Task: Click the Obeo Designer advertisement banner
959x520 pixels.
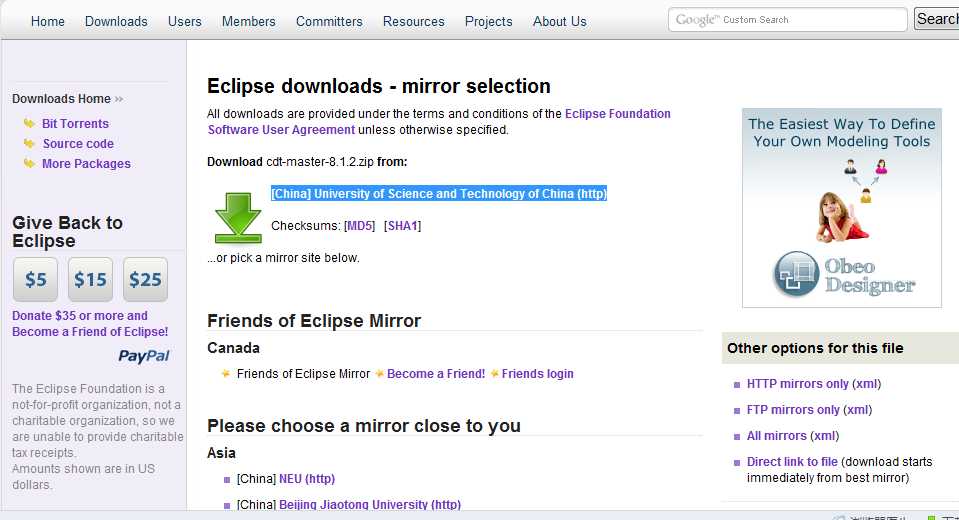Action: pos(842,208)
